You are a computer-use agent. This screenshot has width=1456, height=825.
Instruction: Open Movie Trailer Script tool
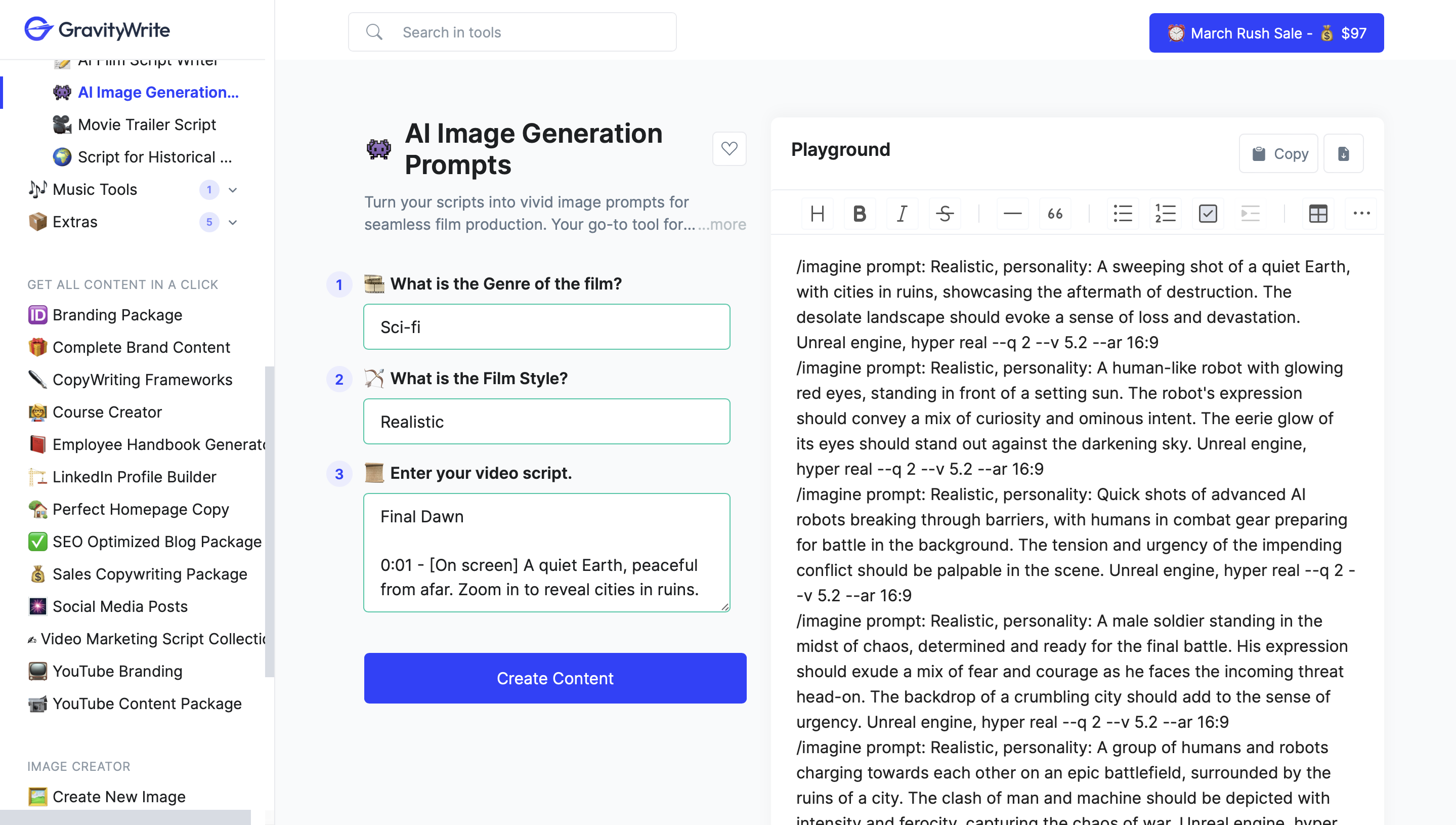tap(147, 125)
